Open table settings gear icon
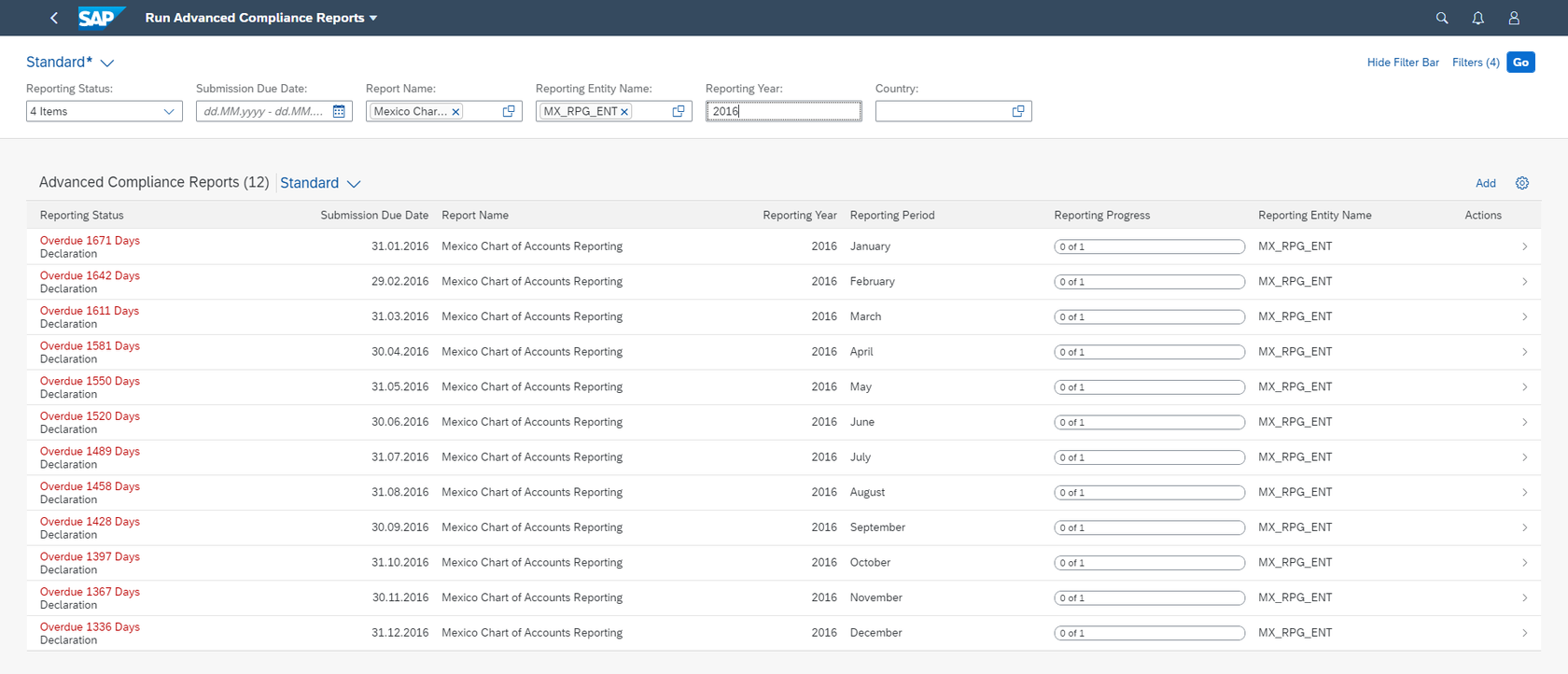 [x=1522, y=183]
